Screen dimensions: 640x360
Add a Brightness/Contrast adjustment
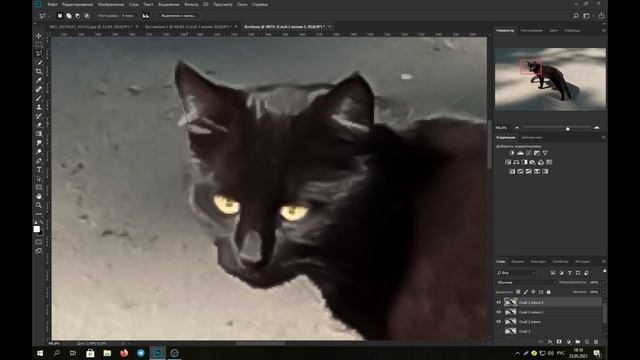click(512, 153)
